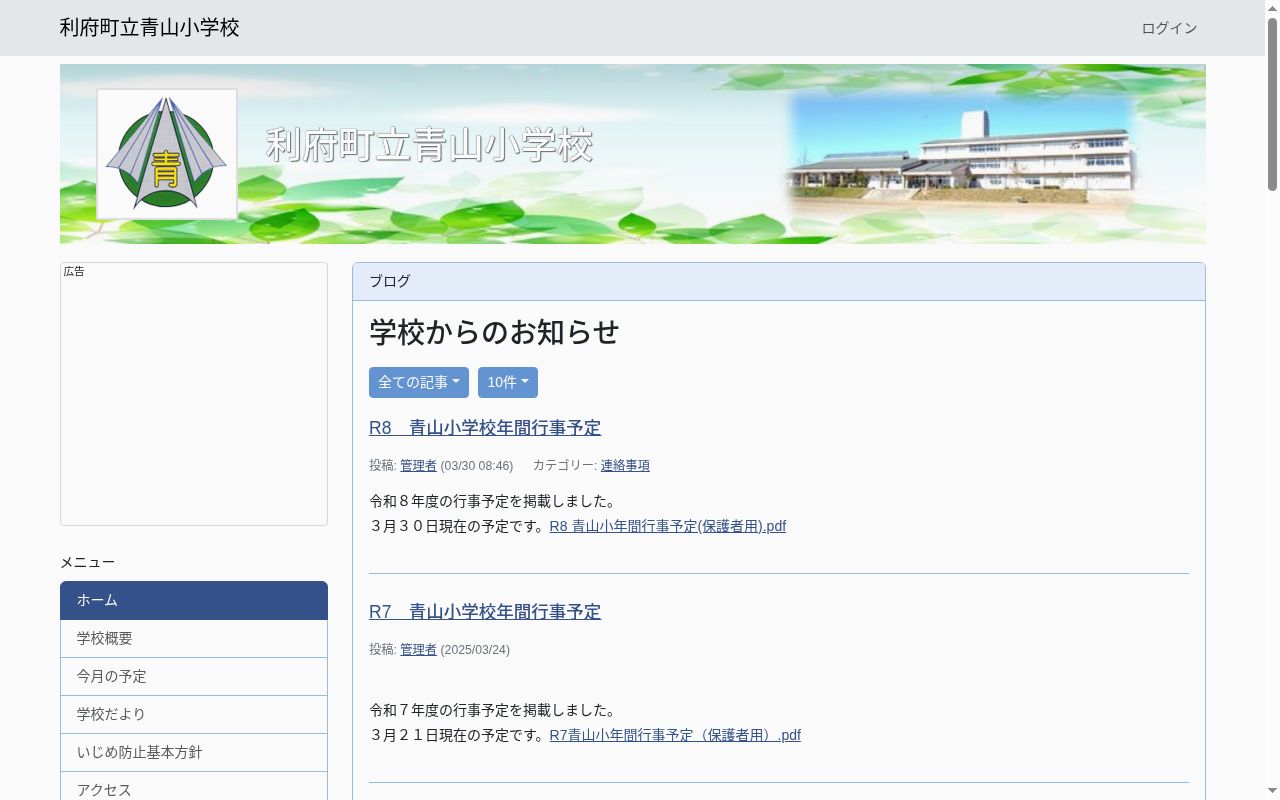Open the 10件 display count dropdown
This screenshot has width=1280, height=800.
tap(508, 382)
